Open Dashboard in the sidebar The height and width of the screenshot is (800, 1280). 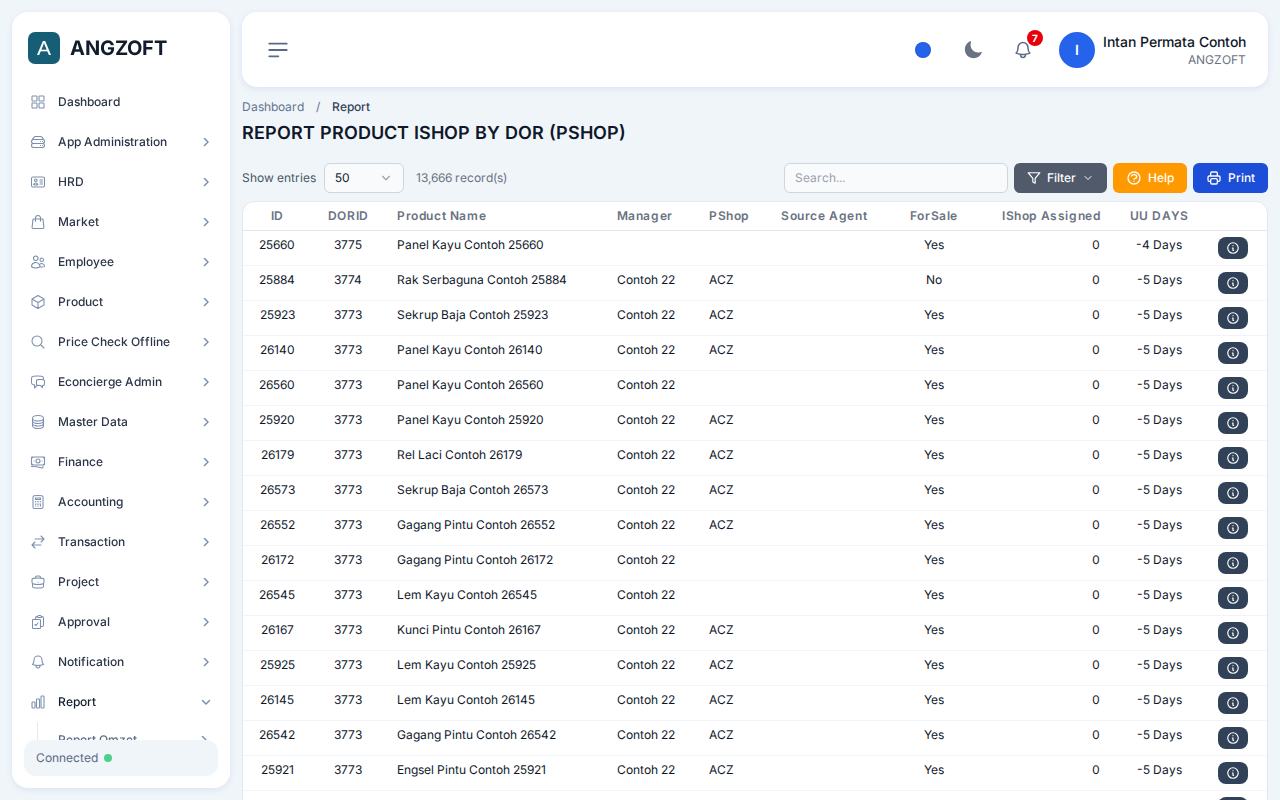(x=121, y=102)
